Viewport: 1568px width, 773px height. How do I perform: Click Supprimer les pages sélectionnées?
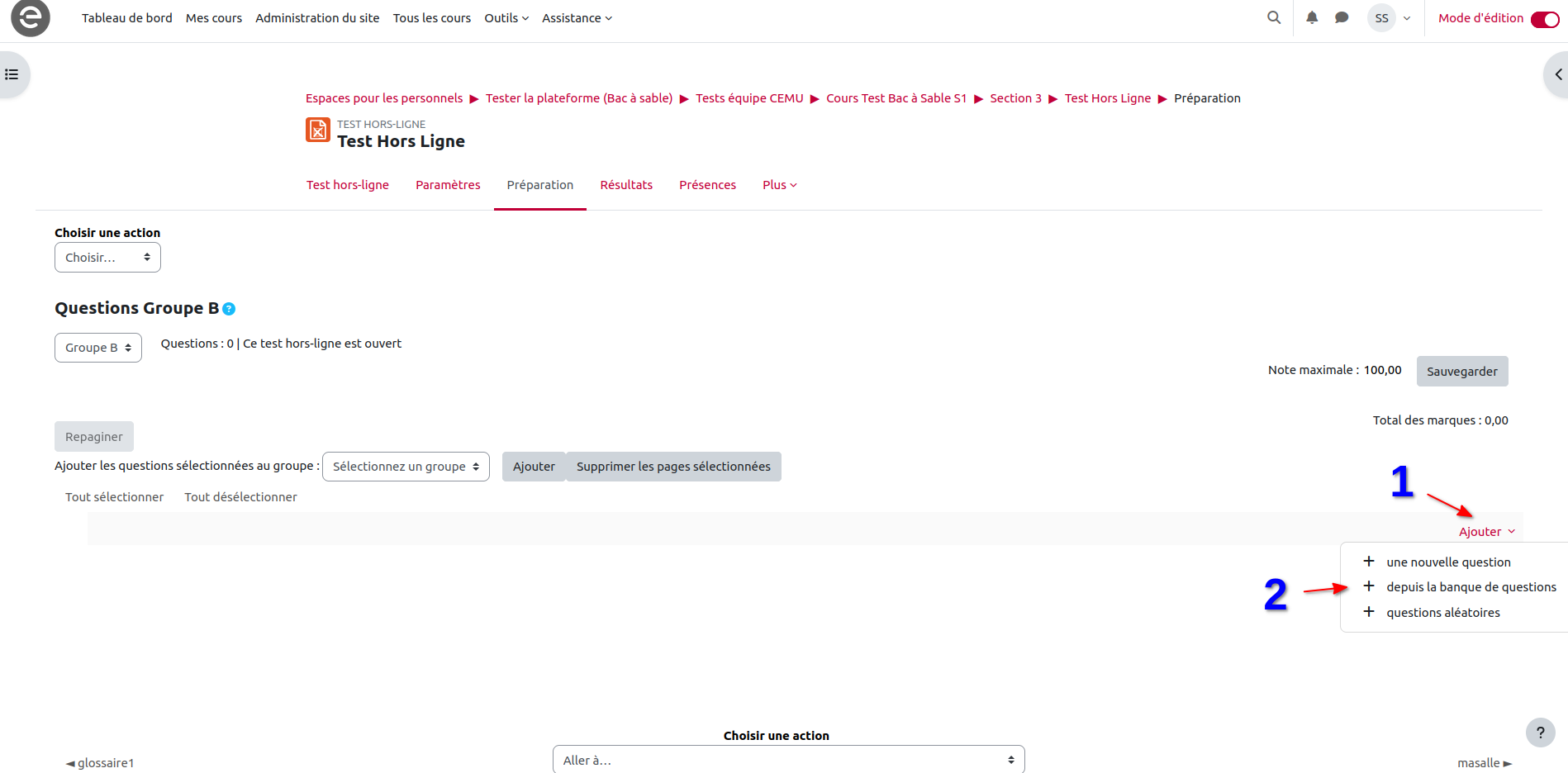point(673,467)
